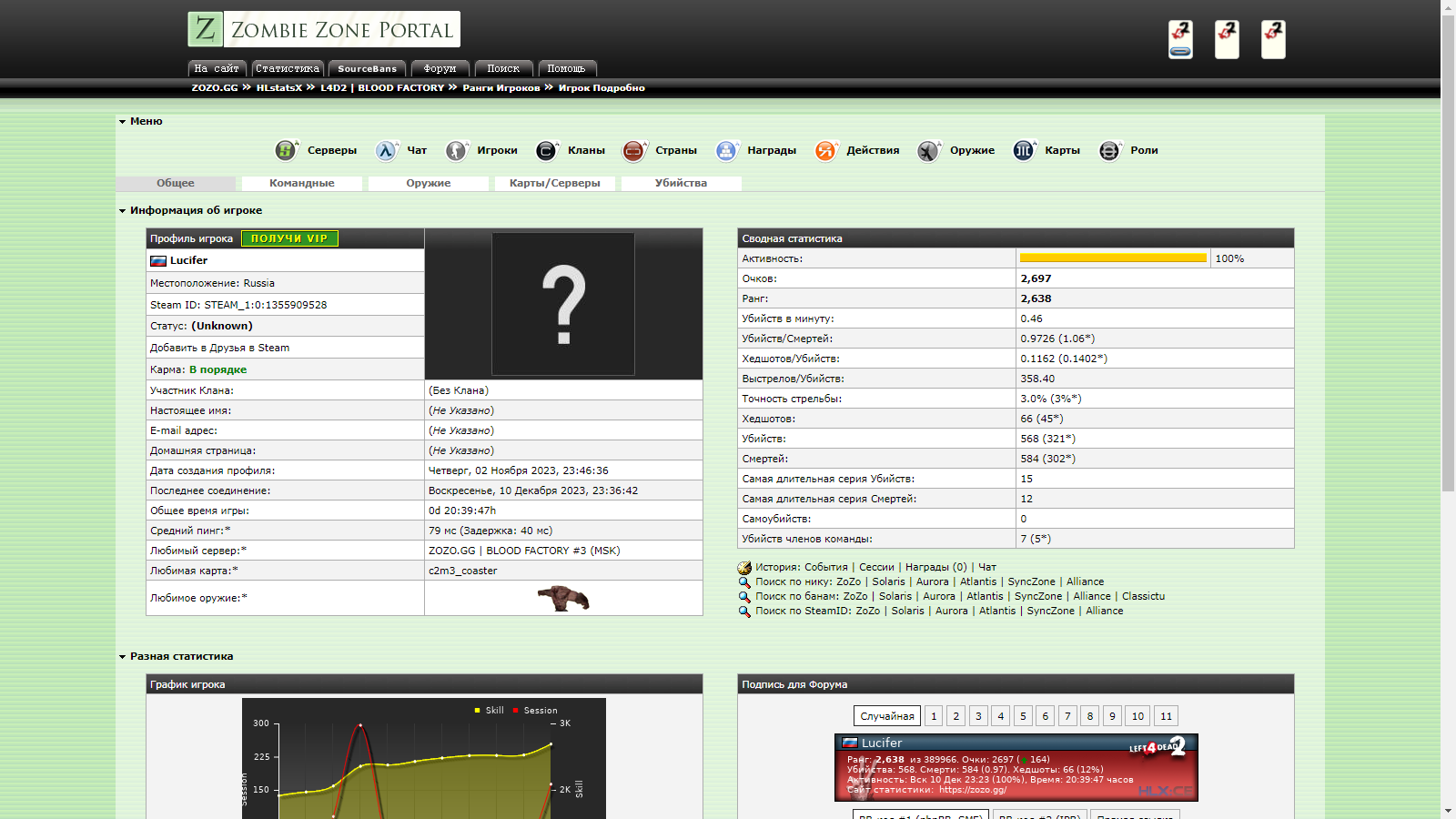Viewport: 1456px width, 819px height.
Task: Search by nick on SyncZone
Action: tap(1032, 581)
